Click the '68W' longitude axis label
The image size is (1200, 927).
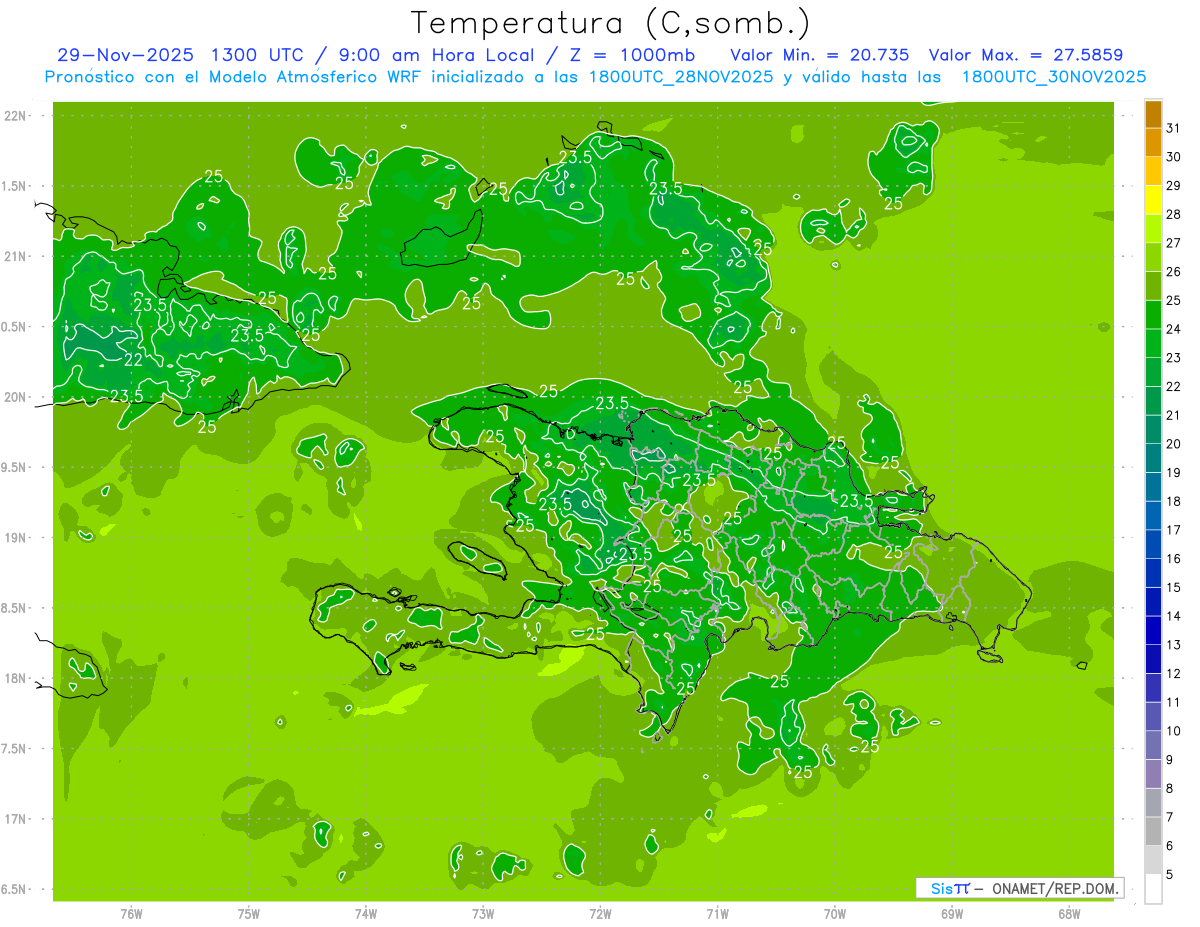click(x=1068, y=914)
